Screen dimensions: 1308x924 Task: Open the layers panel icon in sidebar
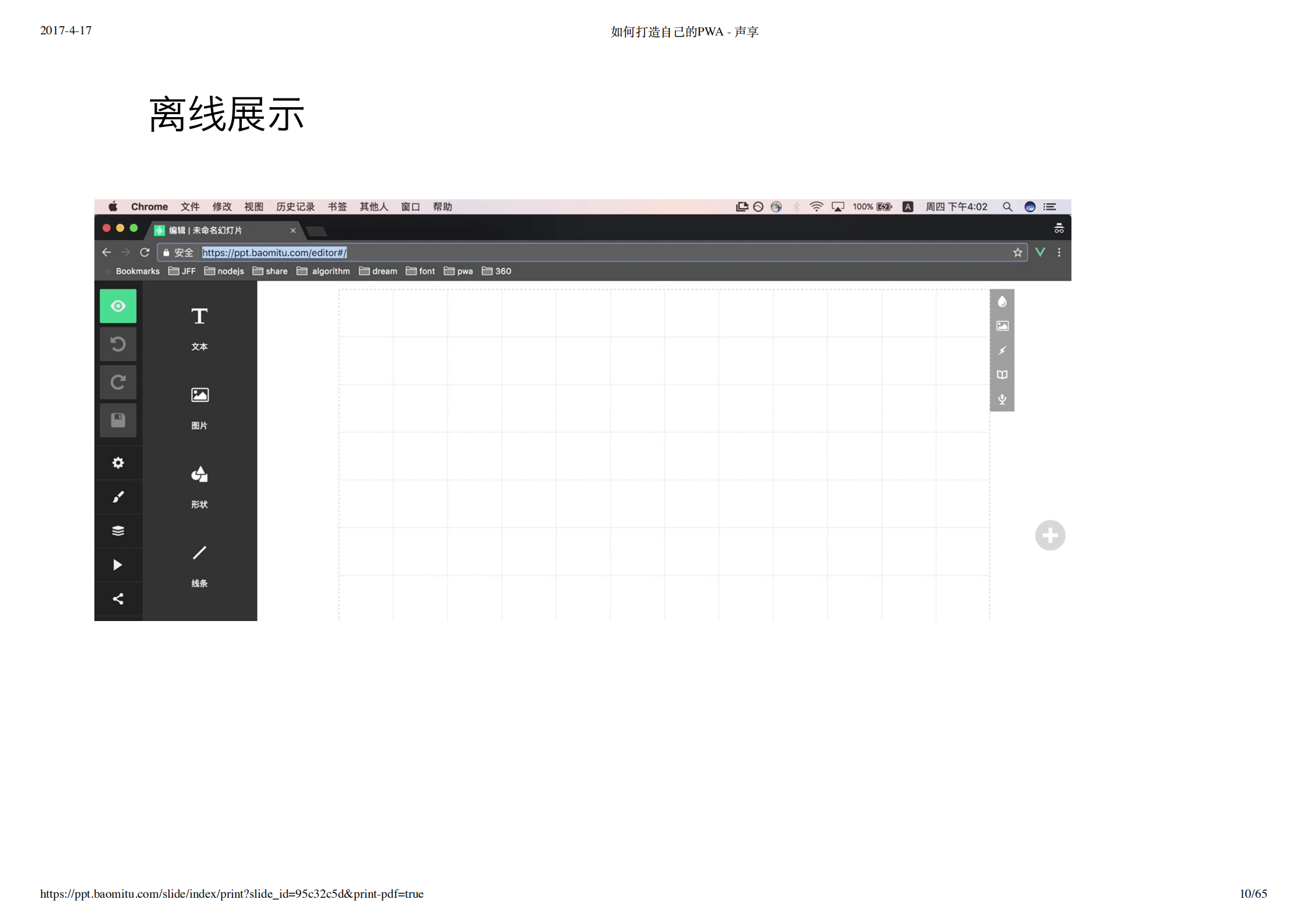pyautogui.click(x=118, y=531)
